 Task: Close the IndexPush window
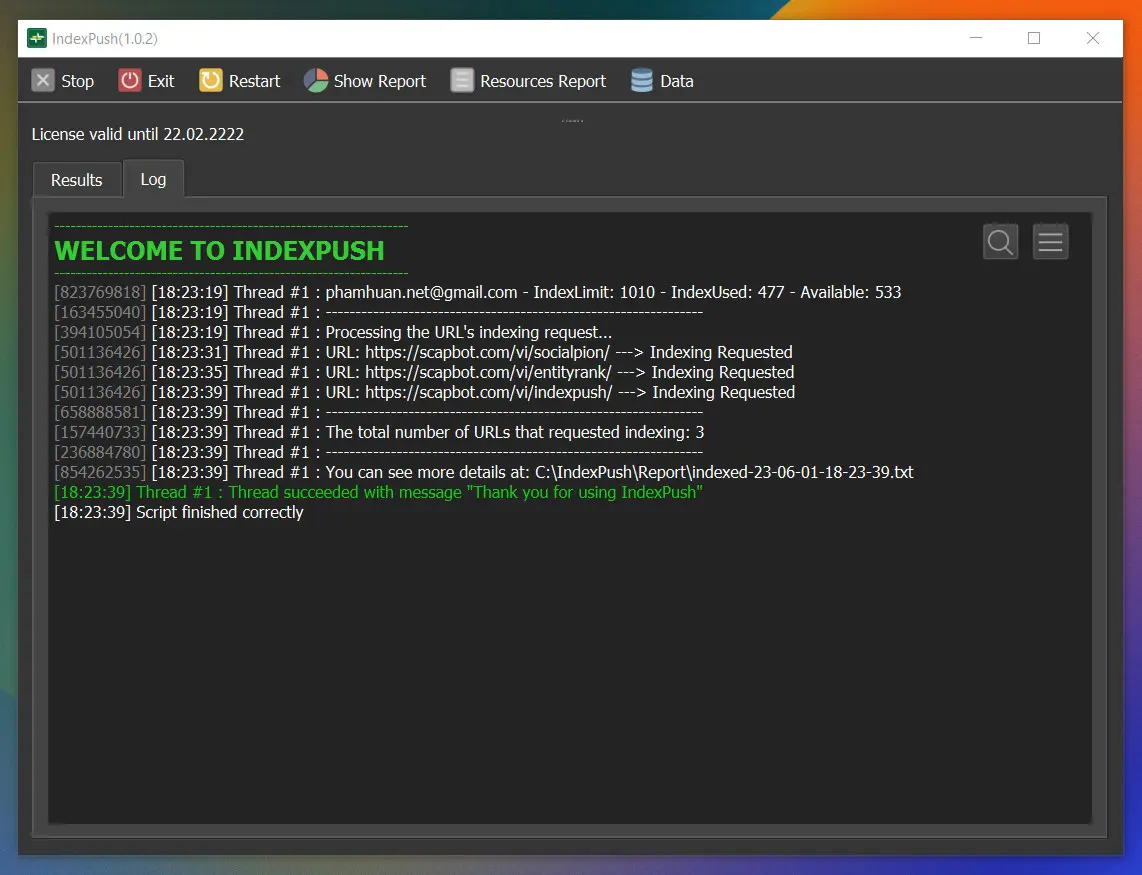click(1092, 38)
